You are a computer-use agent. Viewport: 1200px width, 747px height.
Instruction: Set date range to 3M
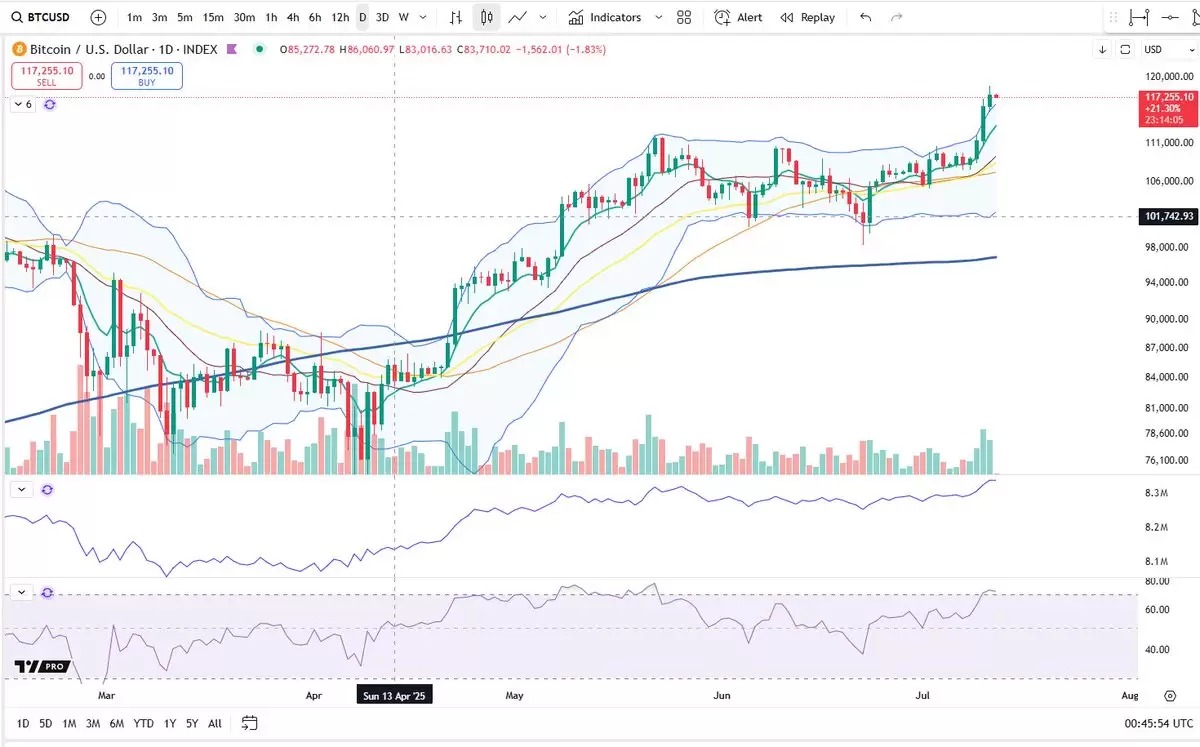coord(92,723)
